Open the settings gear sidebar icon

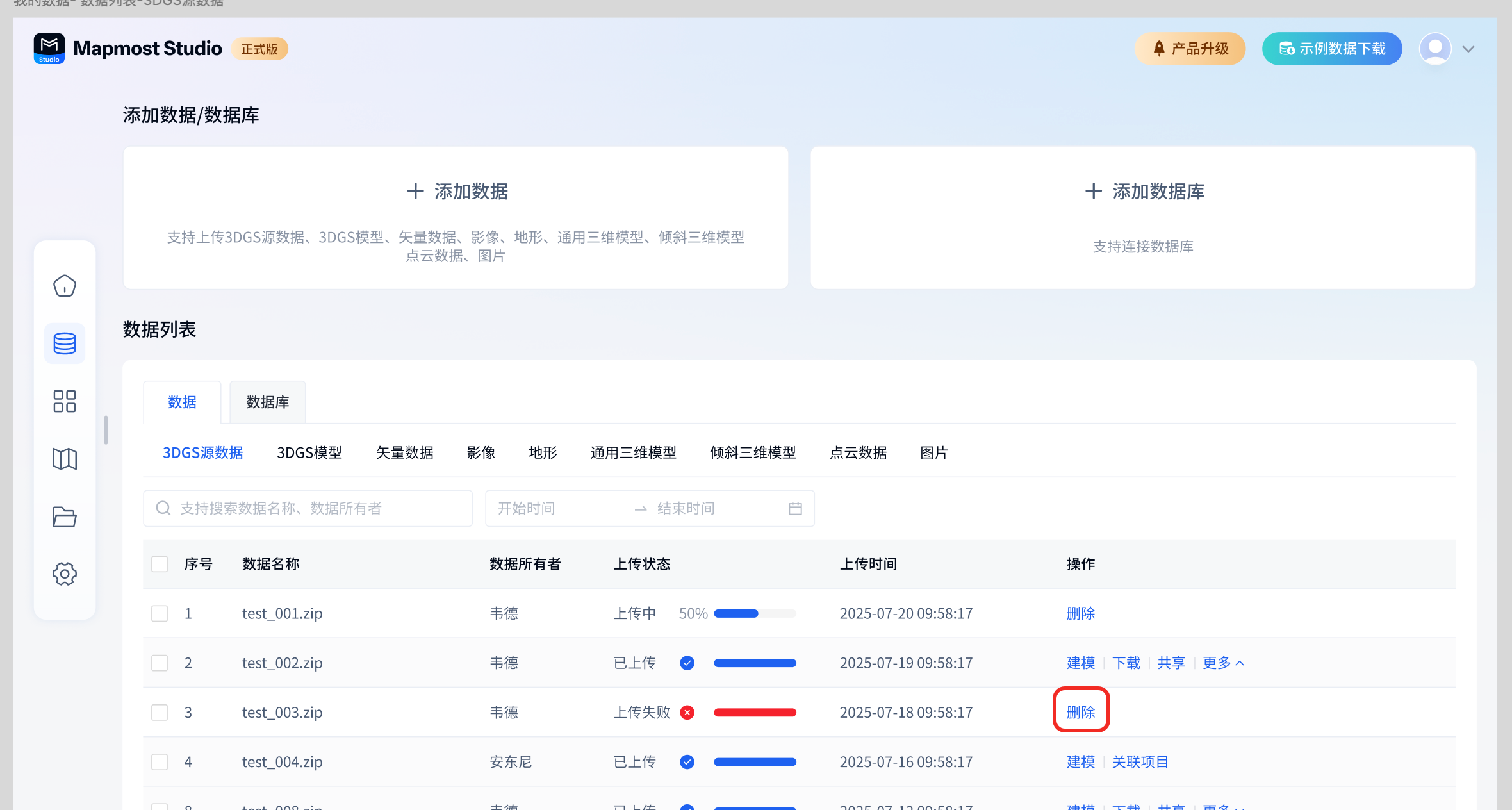tap(64, 574)
